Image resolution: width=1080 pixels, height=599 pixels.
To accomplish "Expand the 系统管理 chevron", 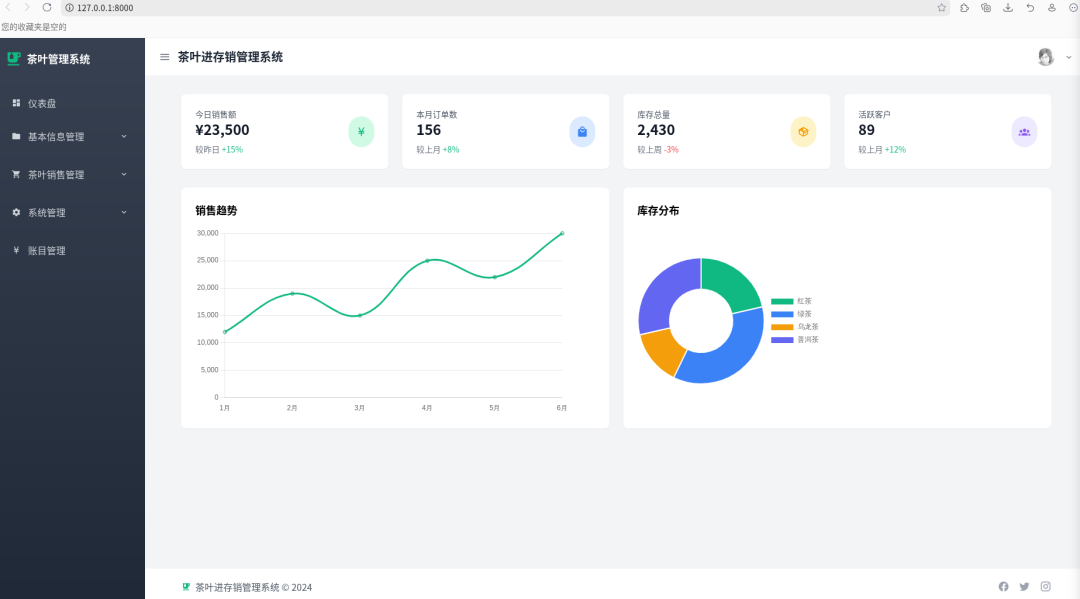I will pyautogui.click(x=124, y=212).
